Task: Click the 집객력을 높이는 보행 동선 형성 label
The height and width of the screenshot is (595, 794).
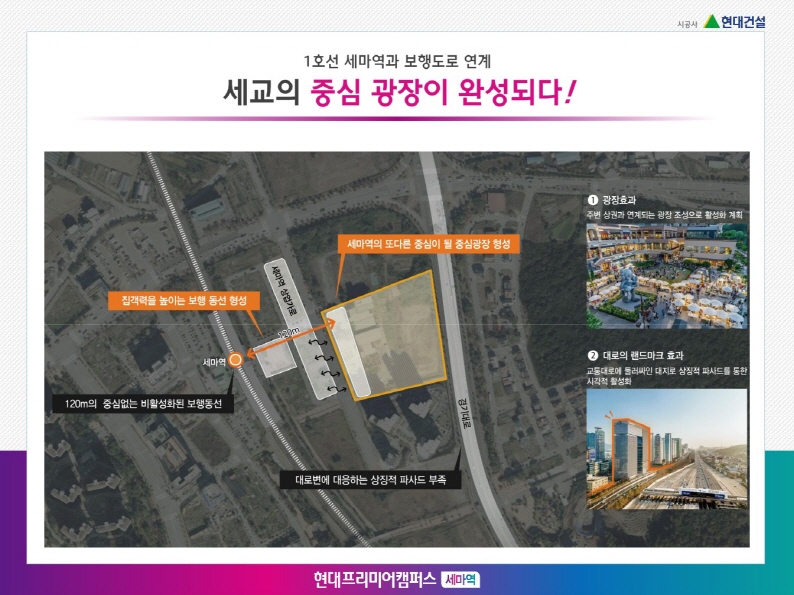Action: point(184,300)
